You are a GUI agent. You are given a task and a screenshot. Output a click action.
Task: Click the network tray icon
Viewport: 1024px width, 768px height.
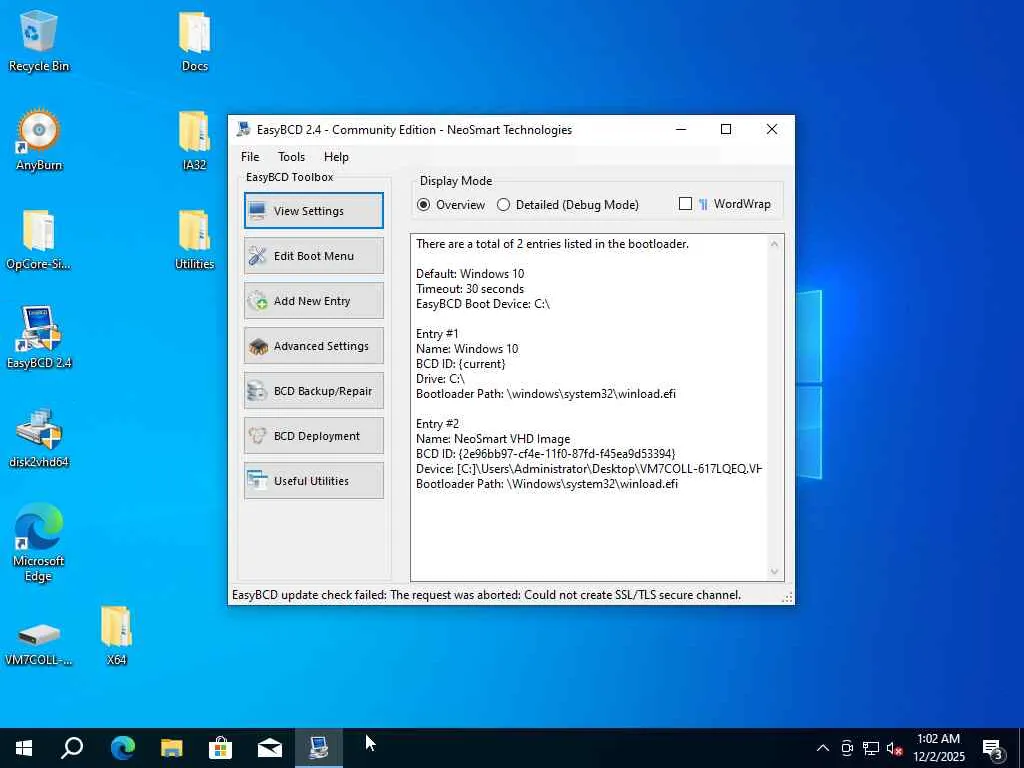click(871, 748)
